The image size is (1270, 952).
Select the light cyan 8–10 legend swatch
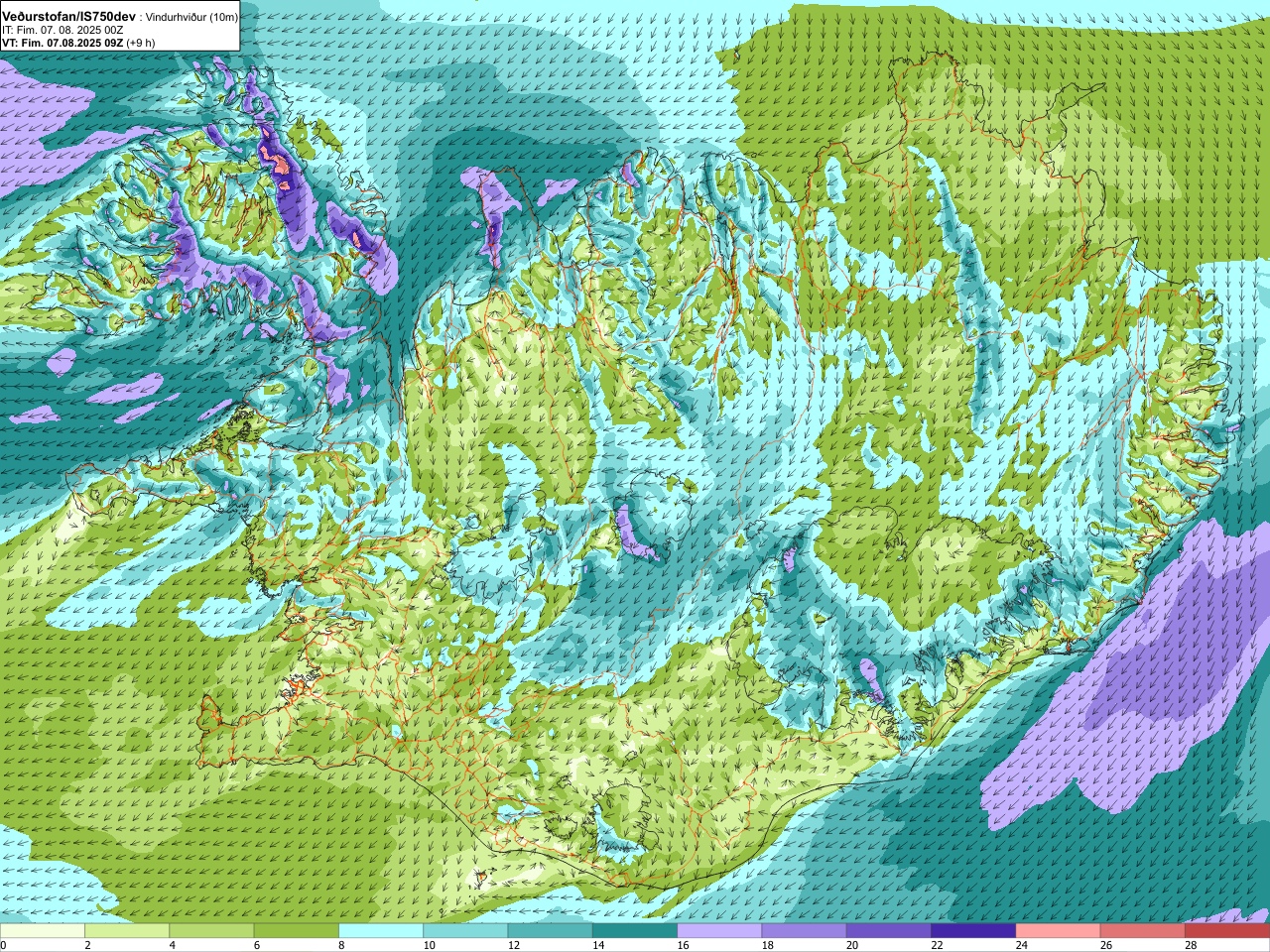coord(381,931)
